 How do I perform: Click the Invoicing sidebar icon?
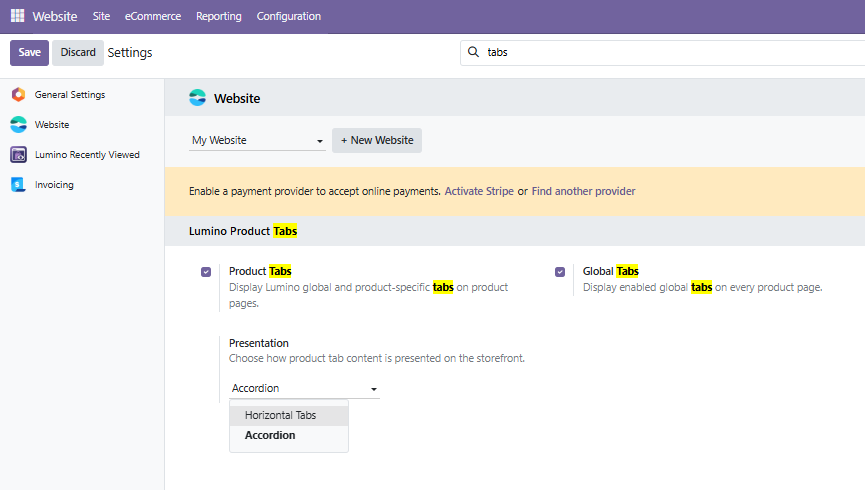coord(18,185)
